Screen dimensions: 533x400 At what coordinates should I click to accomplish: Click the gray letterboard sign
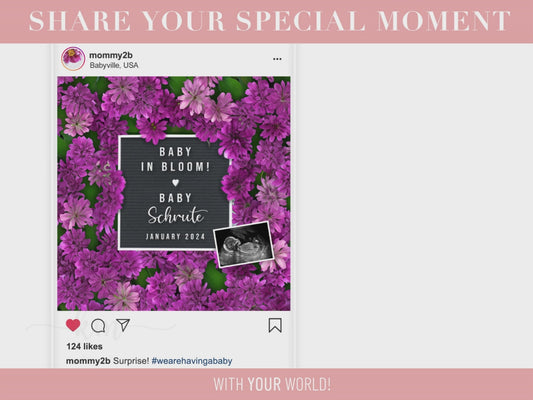174,192
